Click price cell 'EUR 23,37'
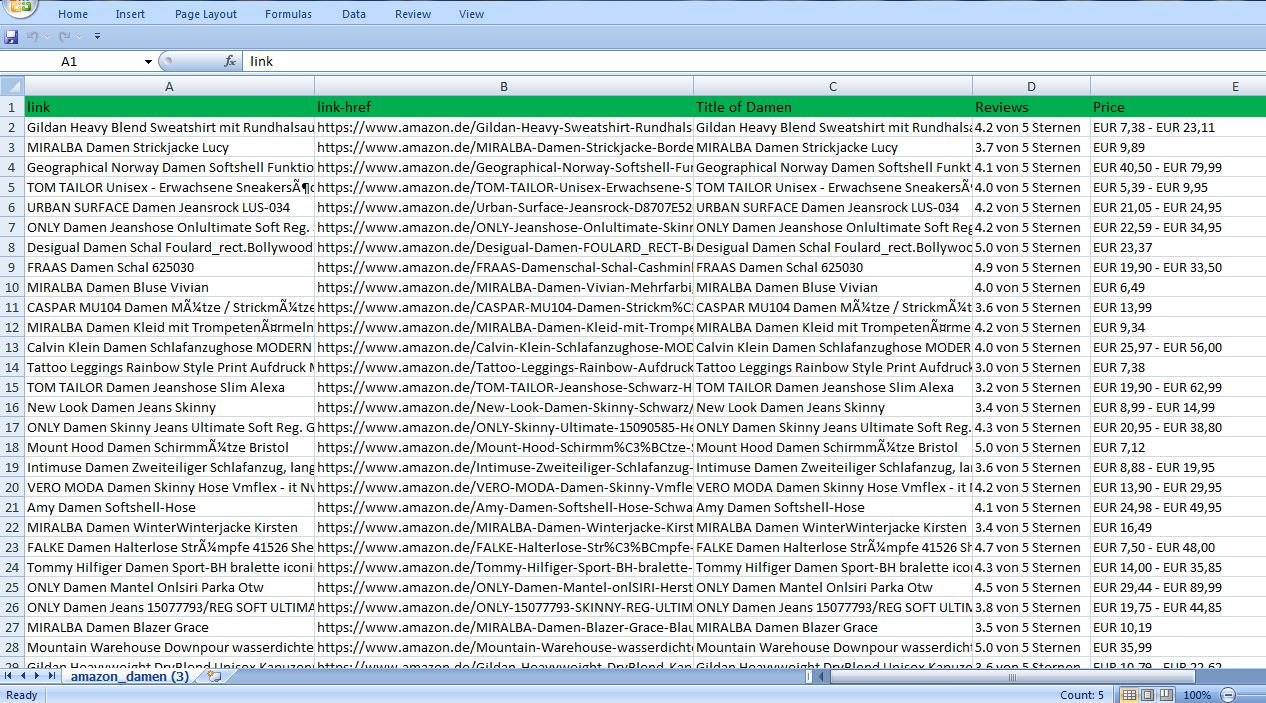The width and height of the screenshot is (1266, 703). point(1178,247)
